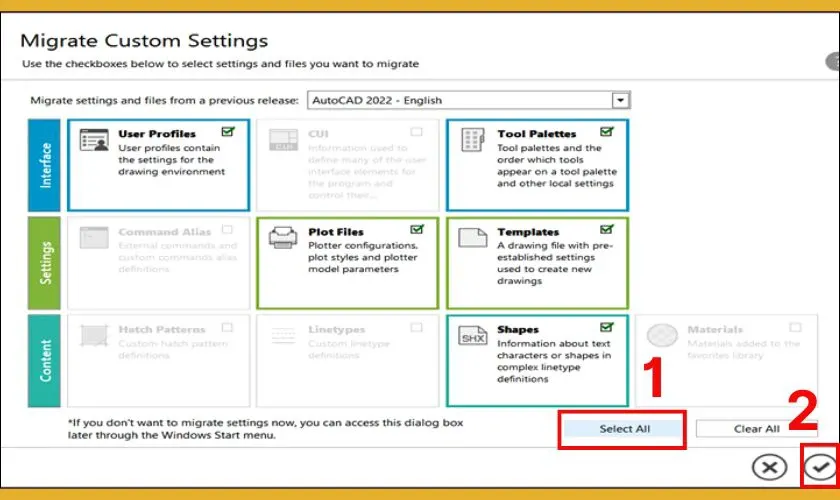The height and width of the screenshot is (500, 840).
Task: Select the Interface category tab
Action: coord(45,165)
